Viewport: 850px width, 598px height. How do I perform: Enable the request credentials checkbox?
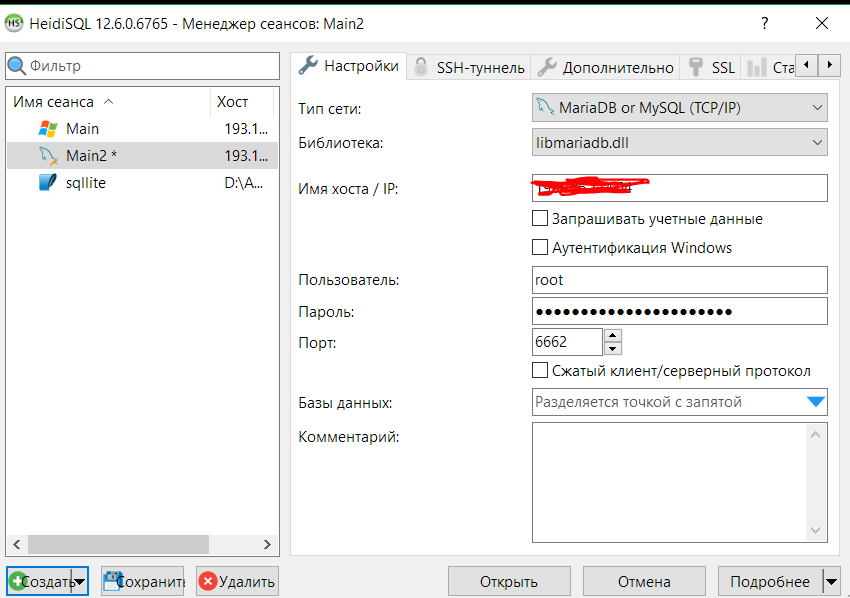click(540, 218)
